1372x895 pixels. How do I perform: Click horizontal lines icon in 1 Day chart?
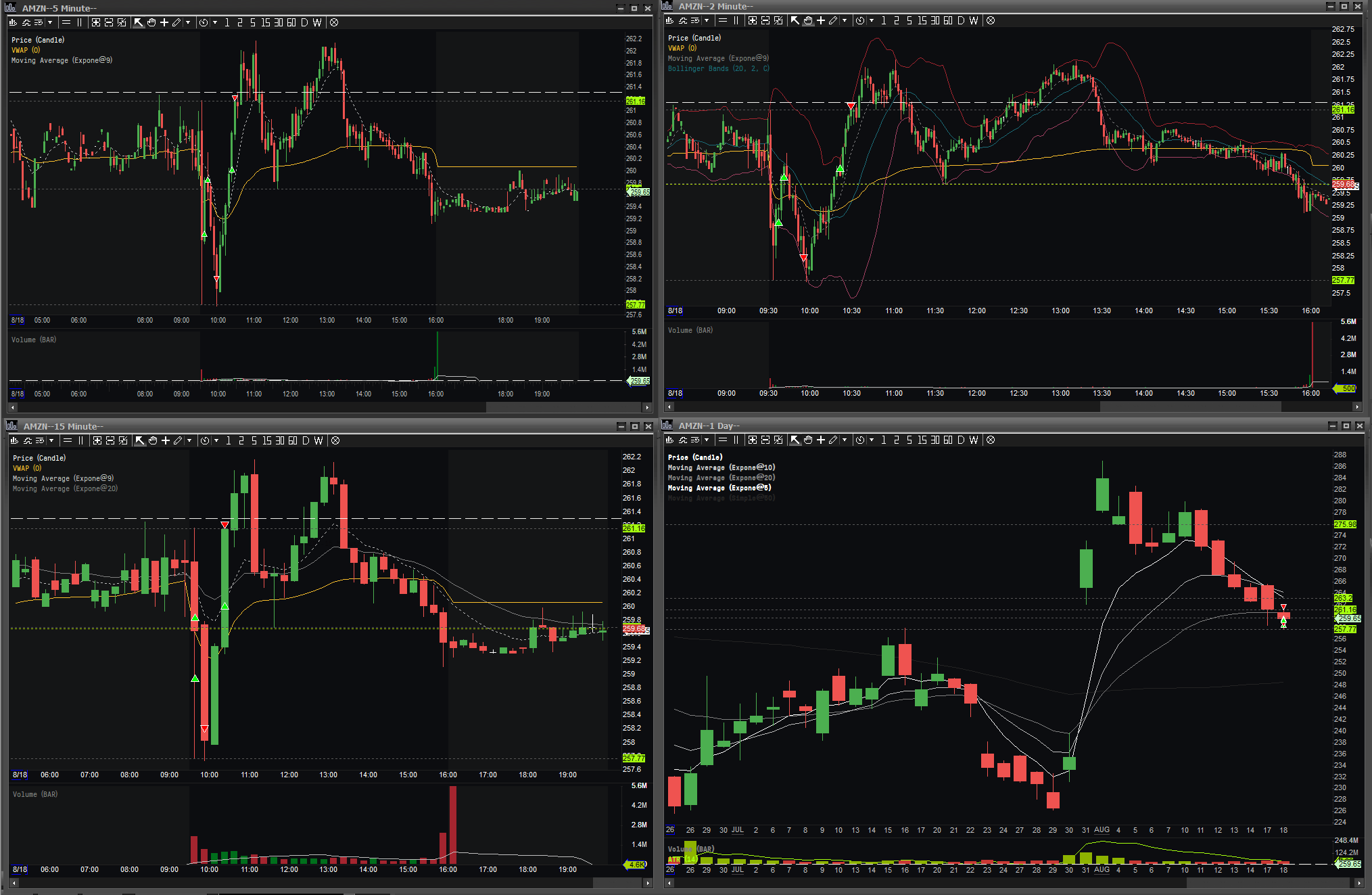[723, 440]
